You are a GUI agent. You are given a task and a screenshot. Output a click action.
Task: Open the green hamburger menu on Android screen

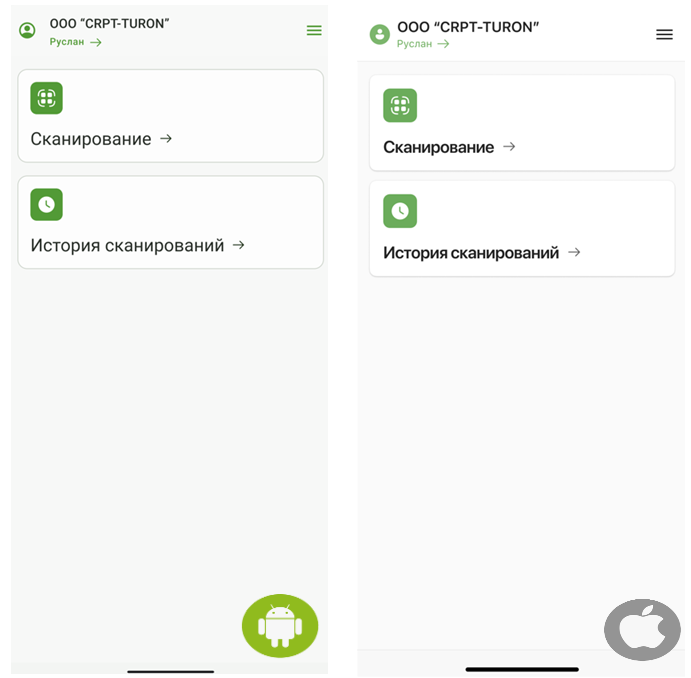tap(314, 30)
